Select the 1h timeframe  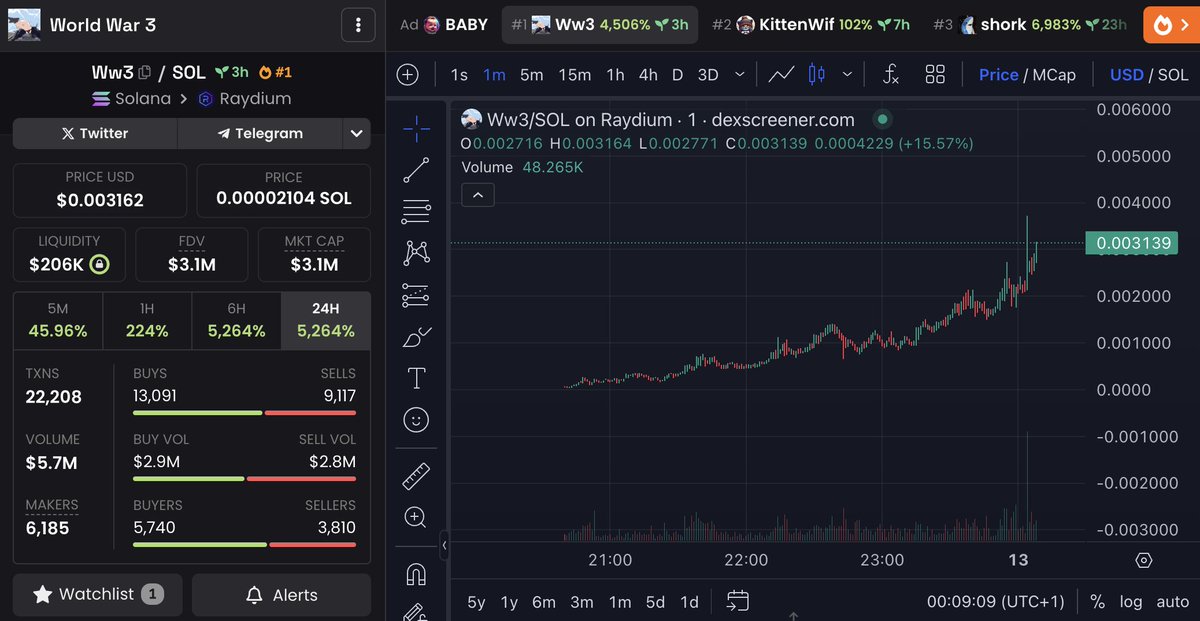point(615,75)
